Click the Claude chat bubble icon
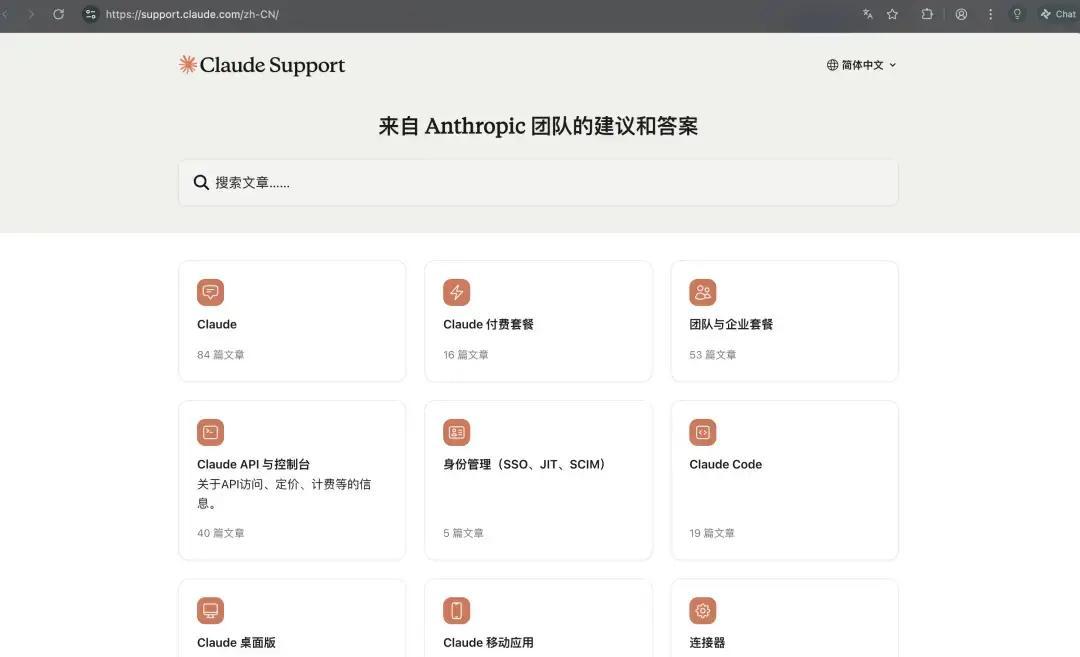Screen dimensions: 1080x657 pos(210,292)
